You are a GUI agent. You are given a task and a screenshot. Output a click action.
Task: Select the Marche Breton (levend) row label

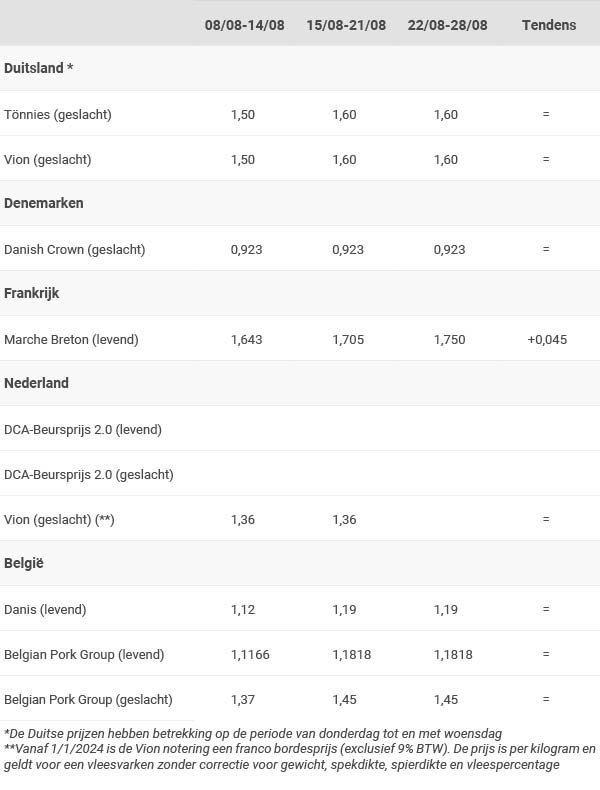coord(71,340)
